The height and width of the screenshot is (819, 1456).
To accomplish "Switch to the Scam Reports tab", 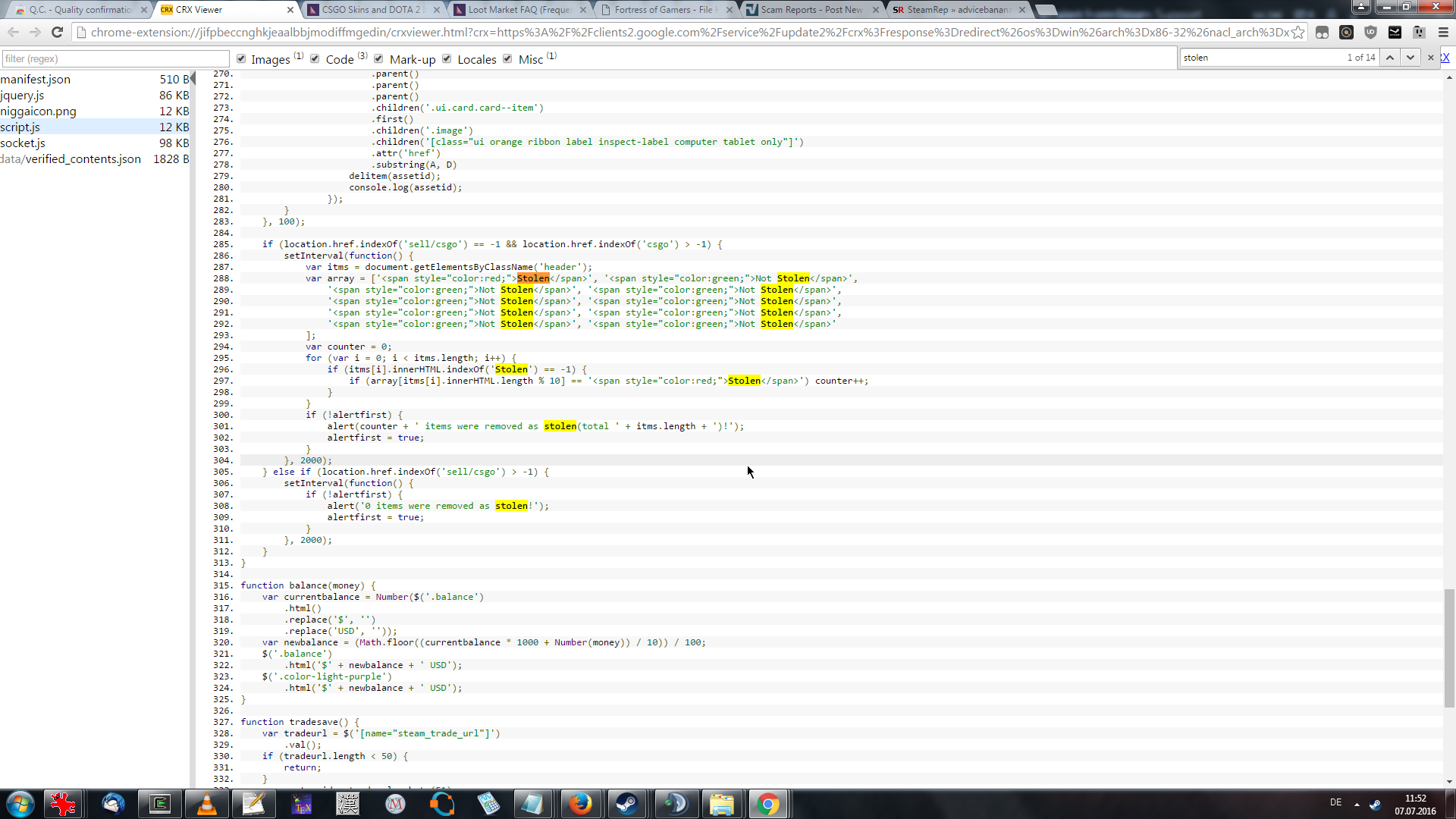I will click(x=811, y=10).
